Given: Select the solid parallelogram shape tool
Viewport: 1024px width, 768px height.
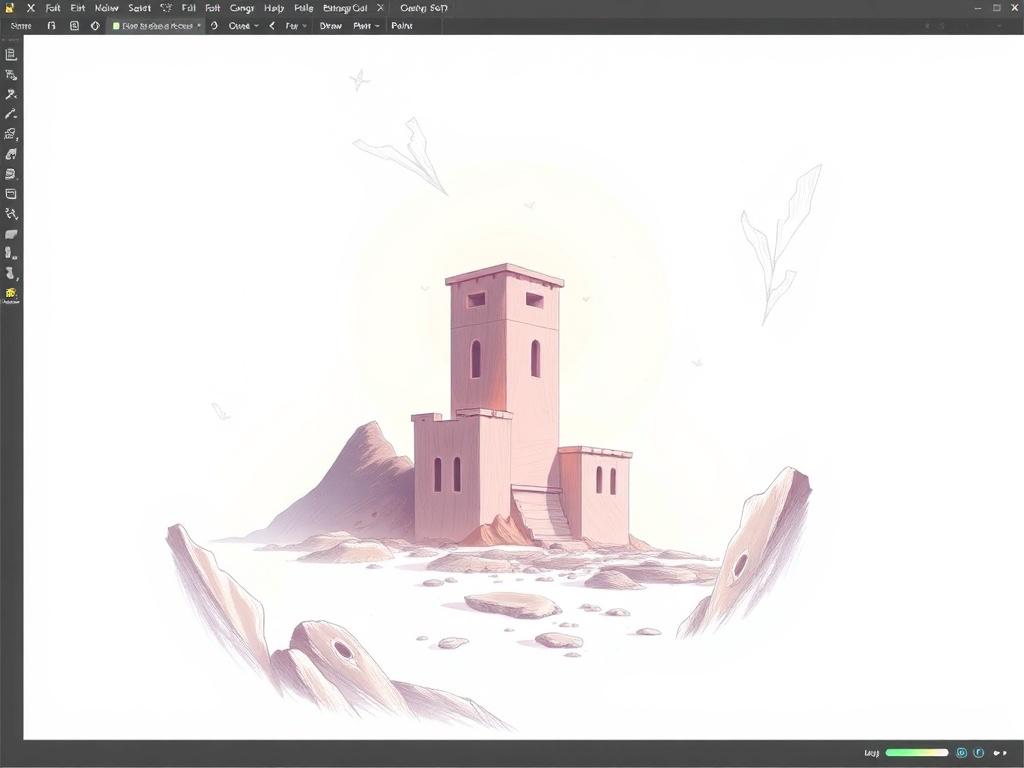Looking at the screenshot, I should pos(10,234).
